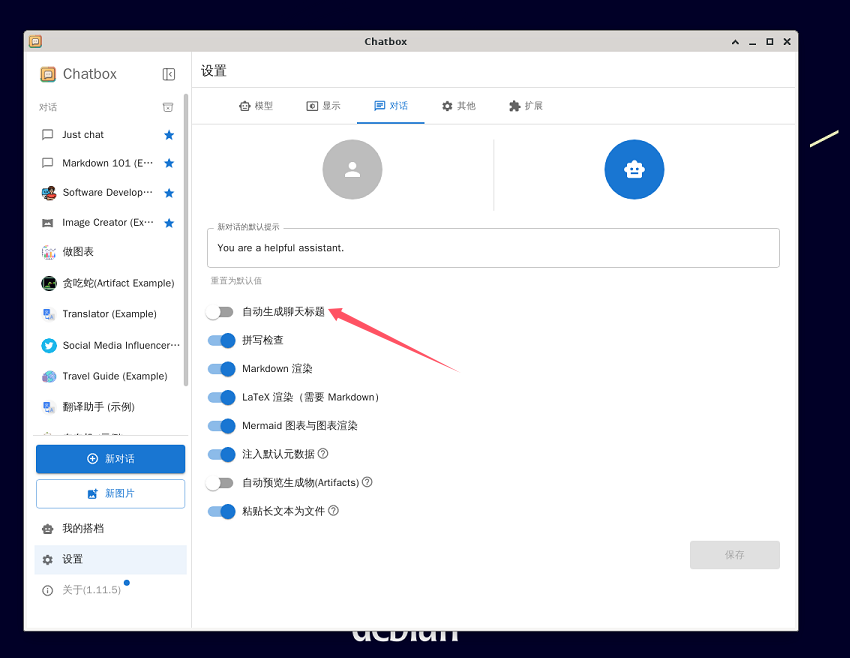Click the default prompt text field
This screenshot has width=850, height=658.
493,248
